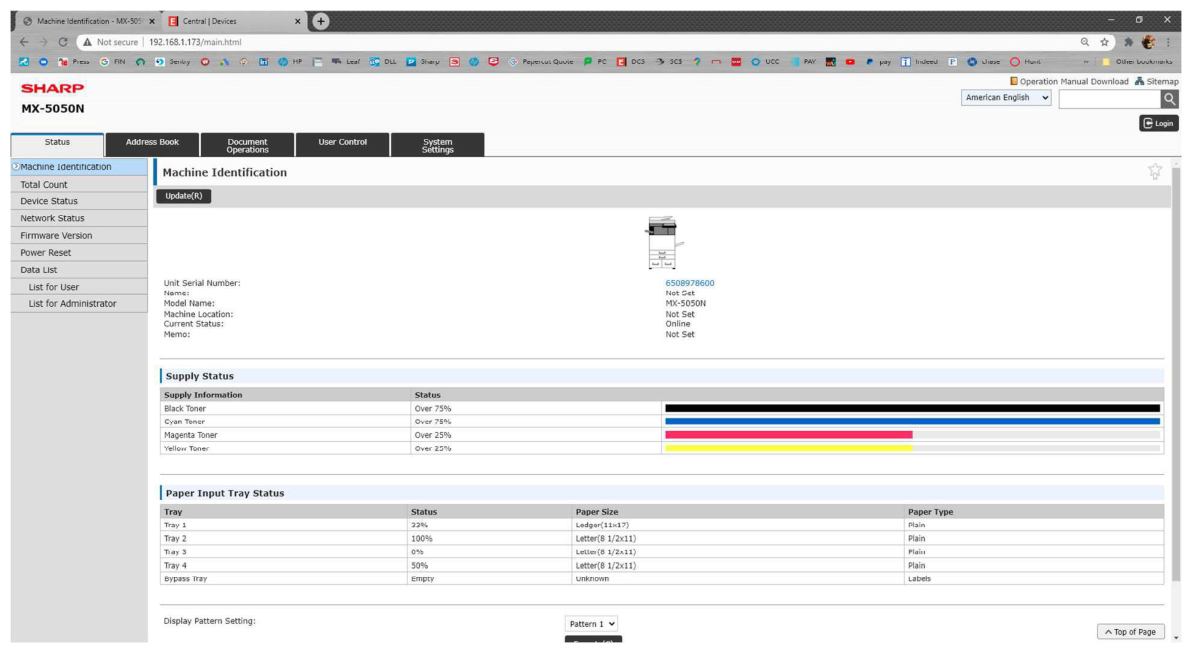Open the Indeed bookmark
The width and height of the screenshot is (1191, 652).
coord(919,62)
